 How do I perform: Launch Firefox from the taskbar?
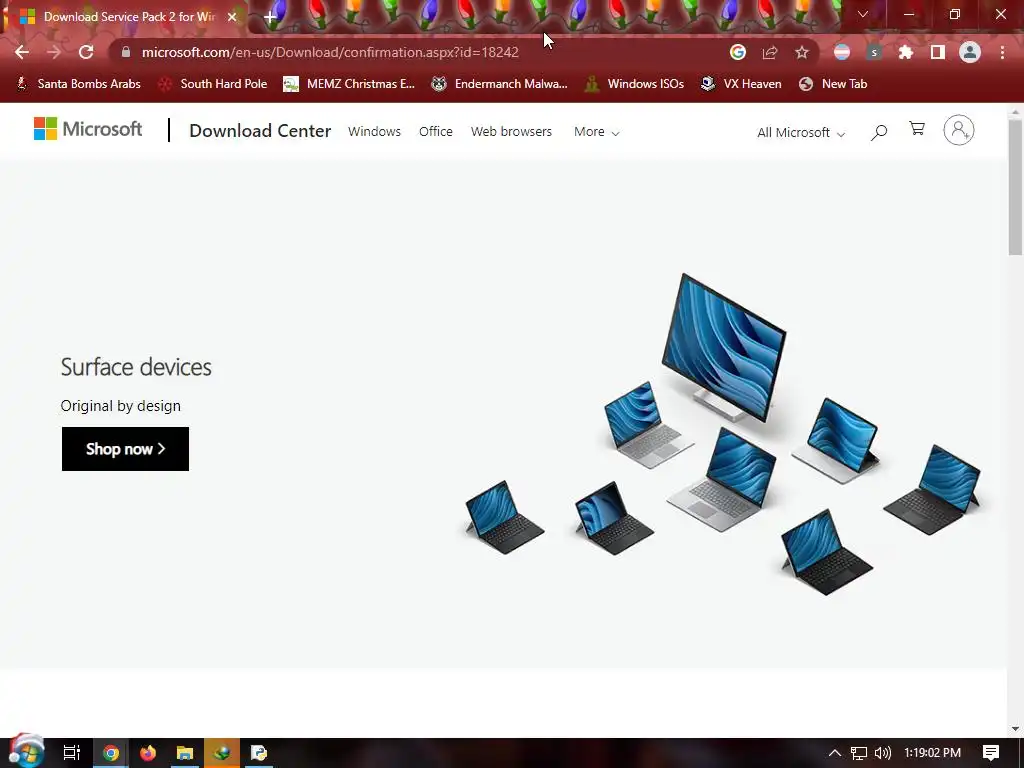coord(148,753)
